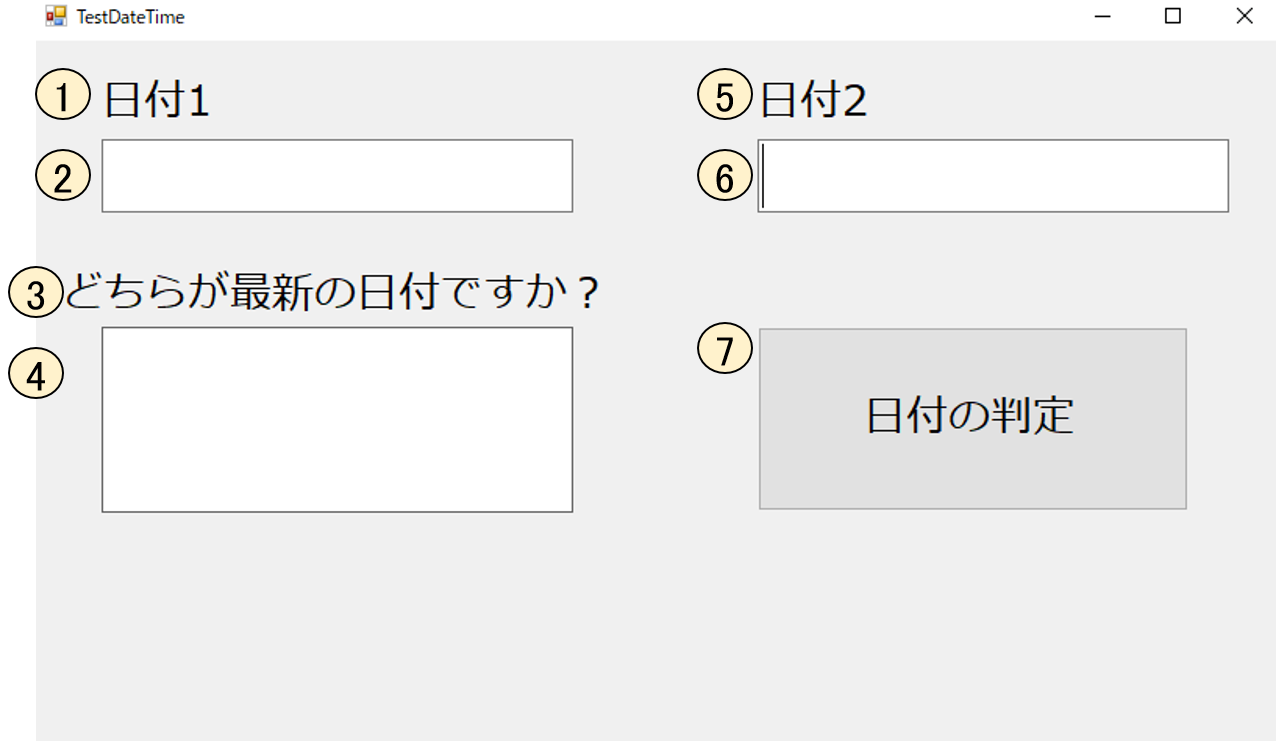Image resolution: width=1276 pixels, height=741 pixels.
Task: Click the 日付の判定 button
Action: click(x=973, y=419)
